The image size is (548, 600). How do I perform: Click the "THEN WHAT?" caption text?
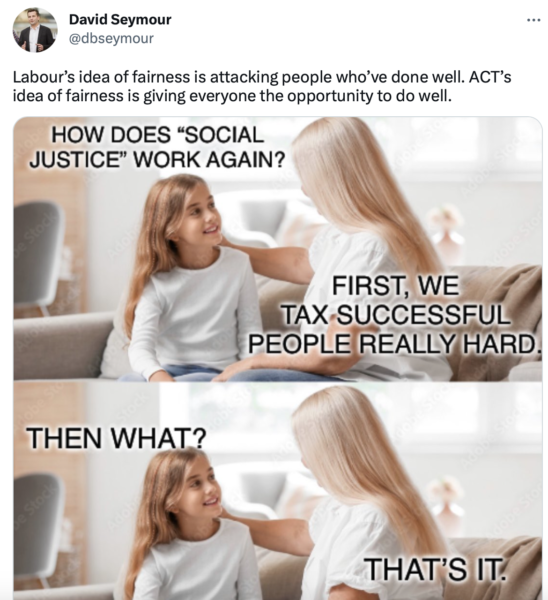116,438
